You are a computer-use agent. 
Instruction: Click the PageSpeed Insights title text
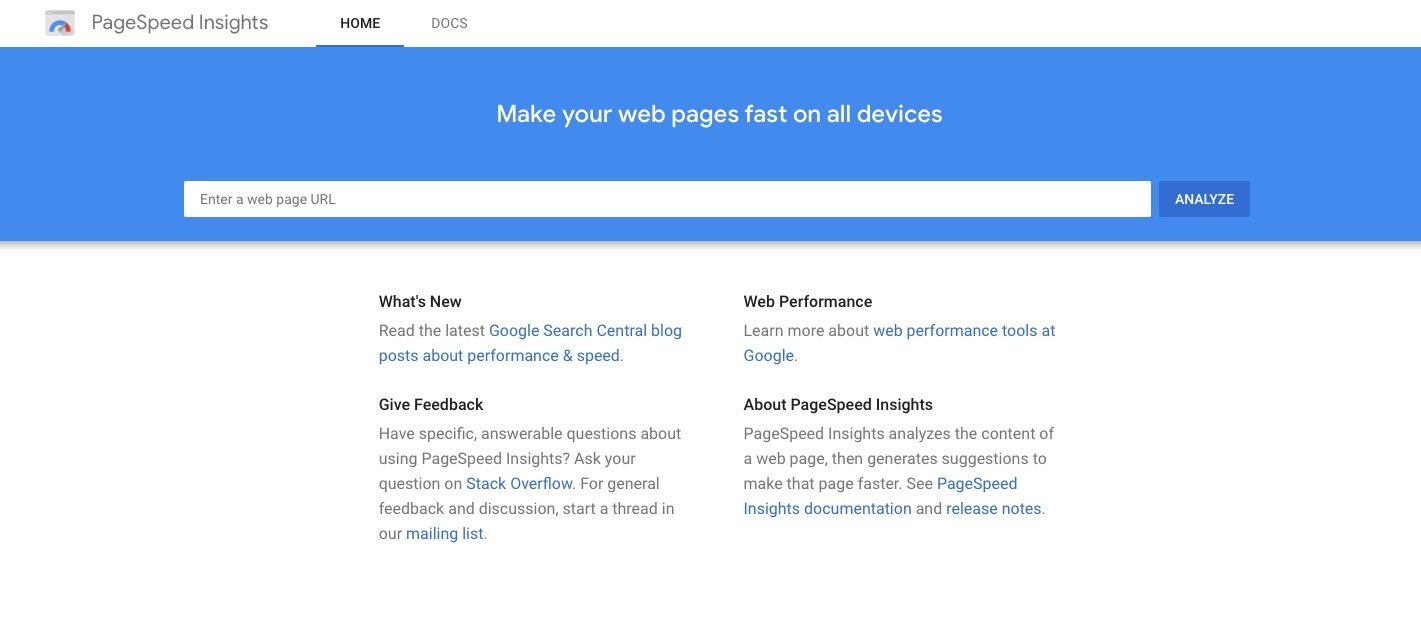click(x=180, y=23)
